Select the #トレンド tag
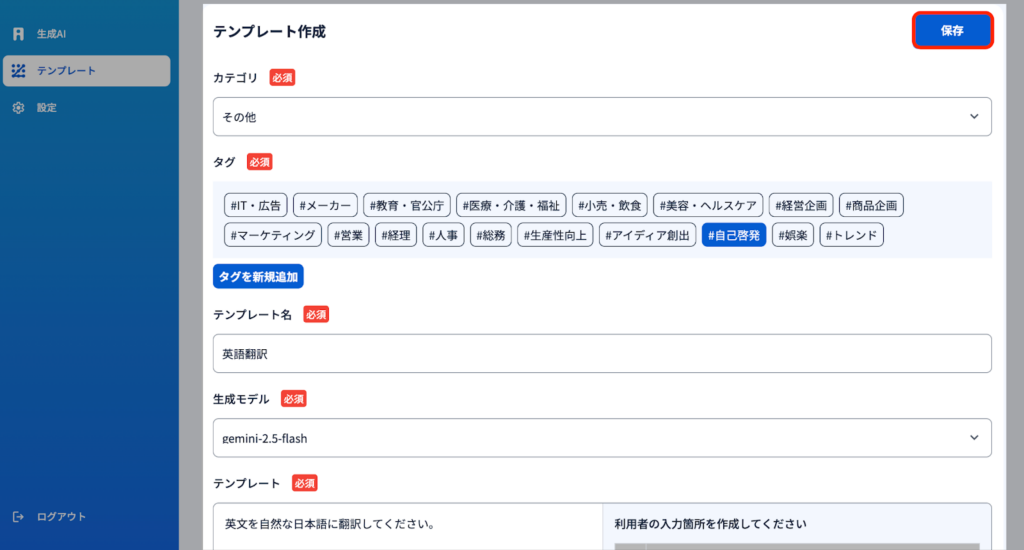 pos(851,236)
